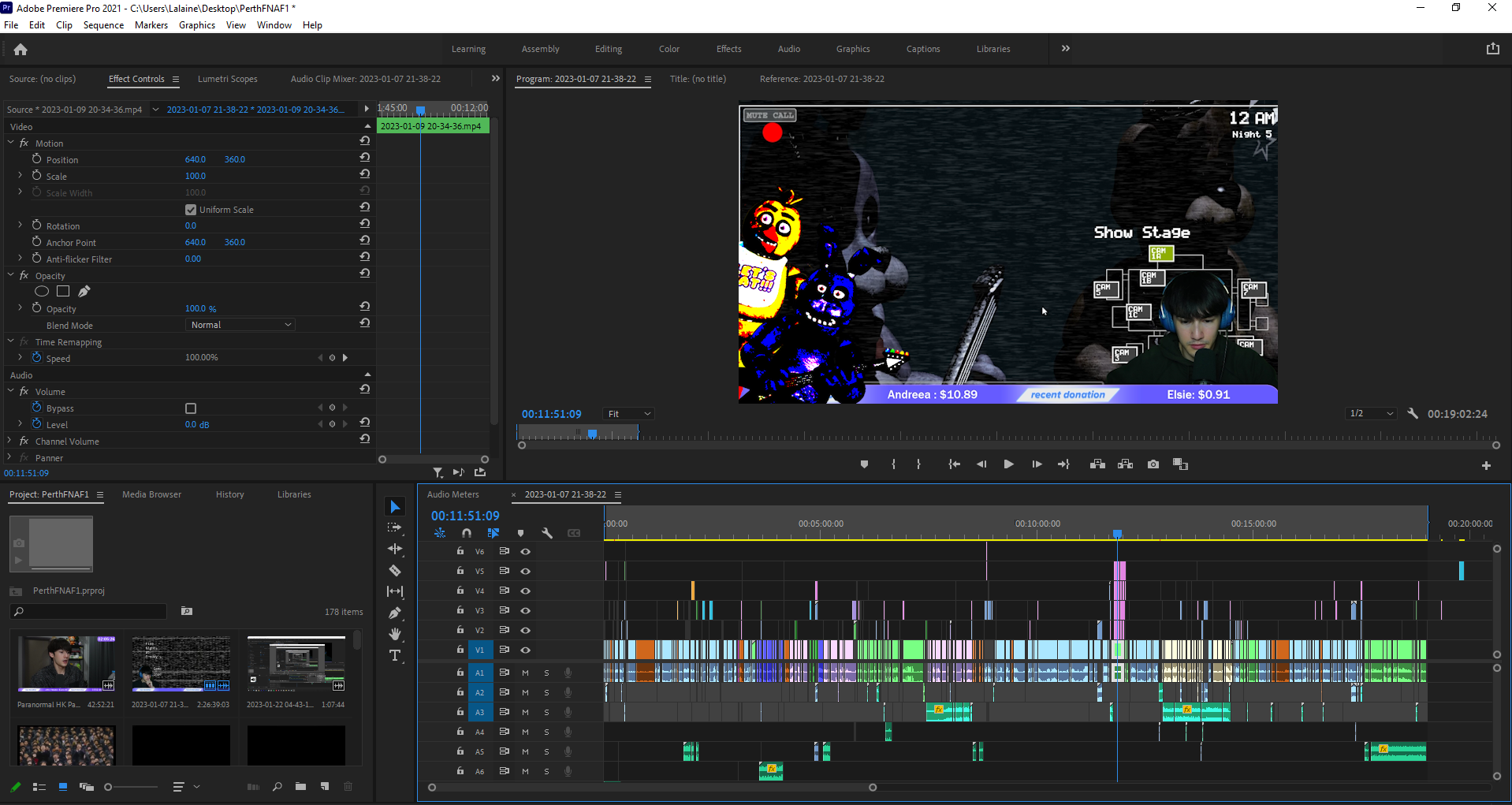This screenshot has height=805, width=1512.
Task: Toggle Position stopwatch animation
Action: point(36,158)
